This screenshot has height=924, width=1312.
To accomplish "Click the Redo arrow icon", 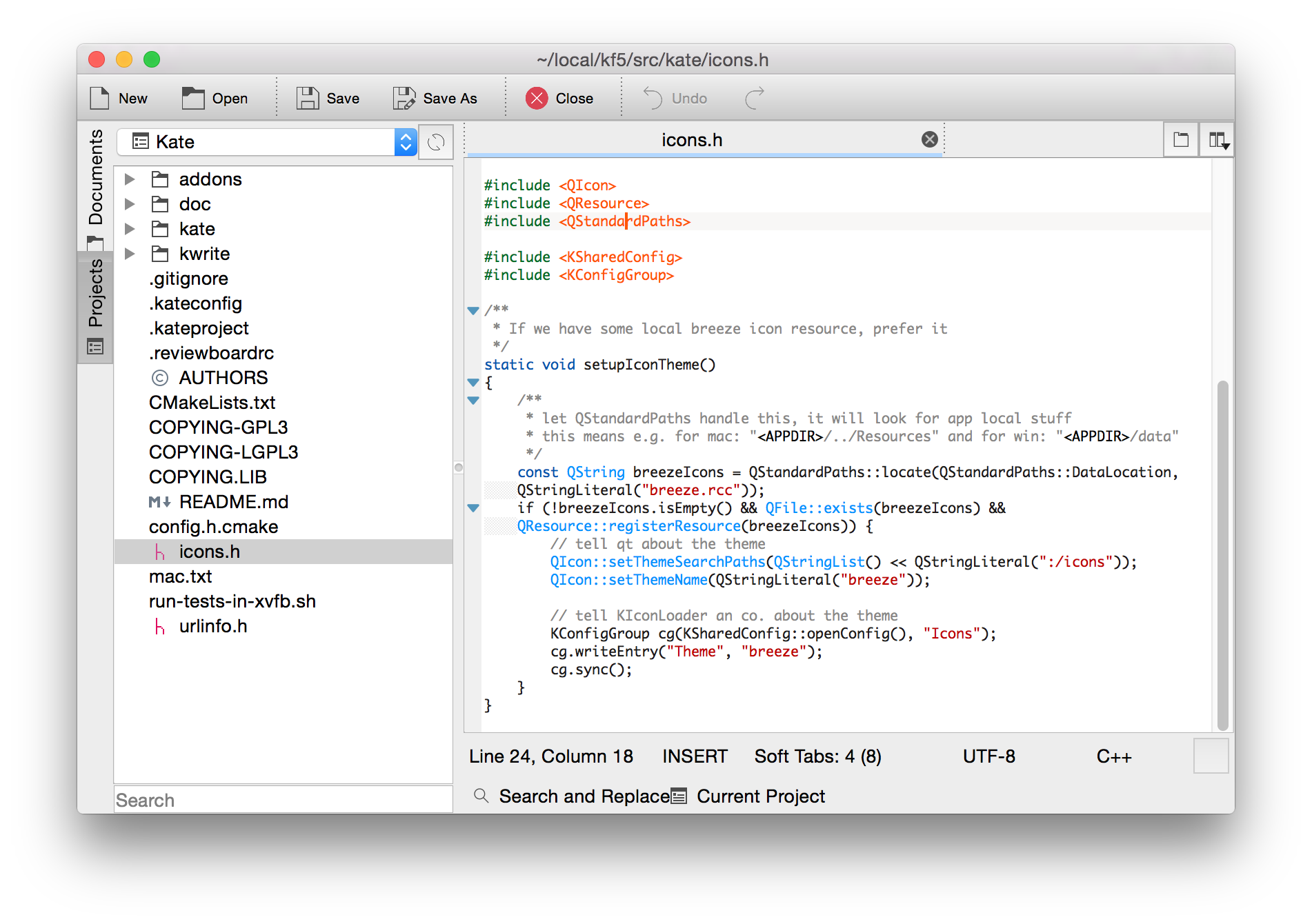I will coord(755,97).
